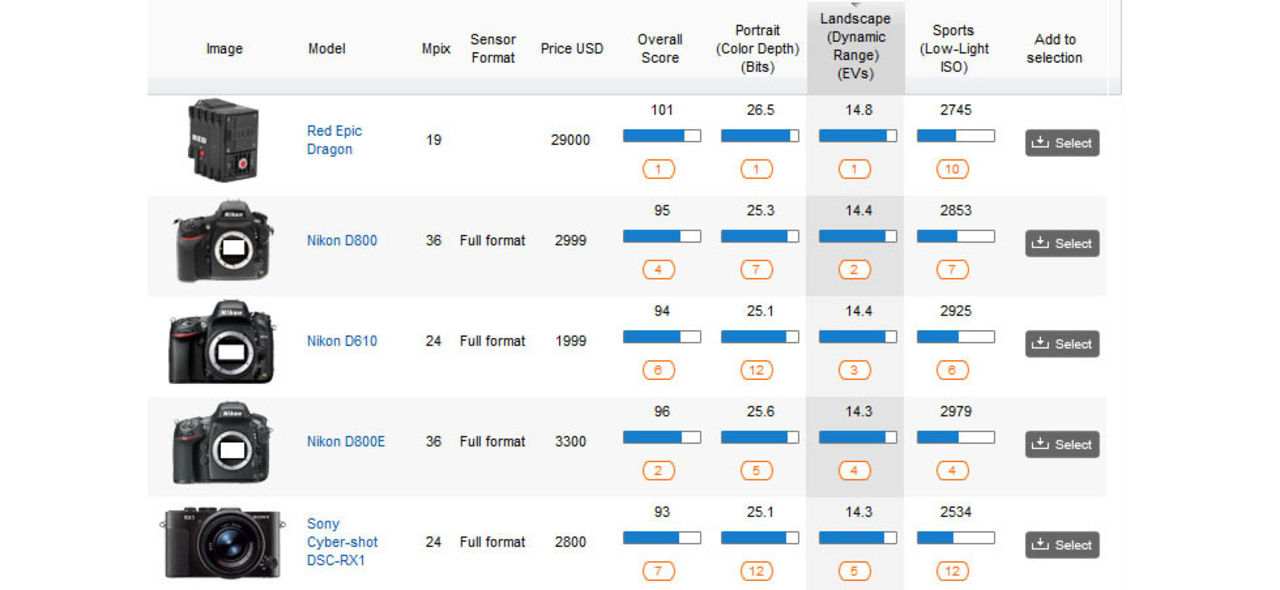Open the Nikon D800 model link

[x=342, y=240]
